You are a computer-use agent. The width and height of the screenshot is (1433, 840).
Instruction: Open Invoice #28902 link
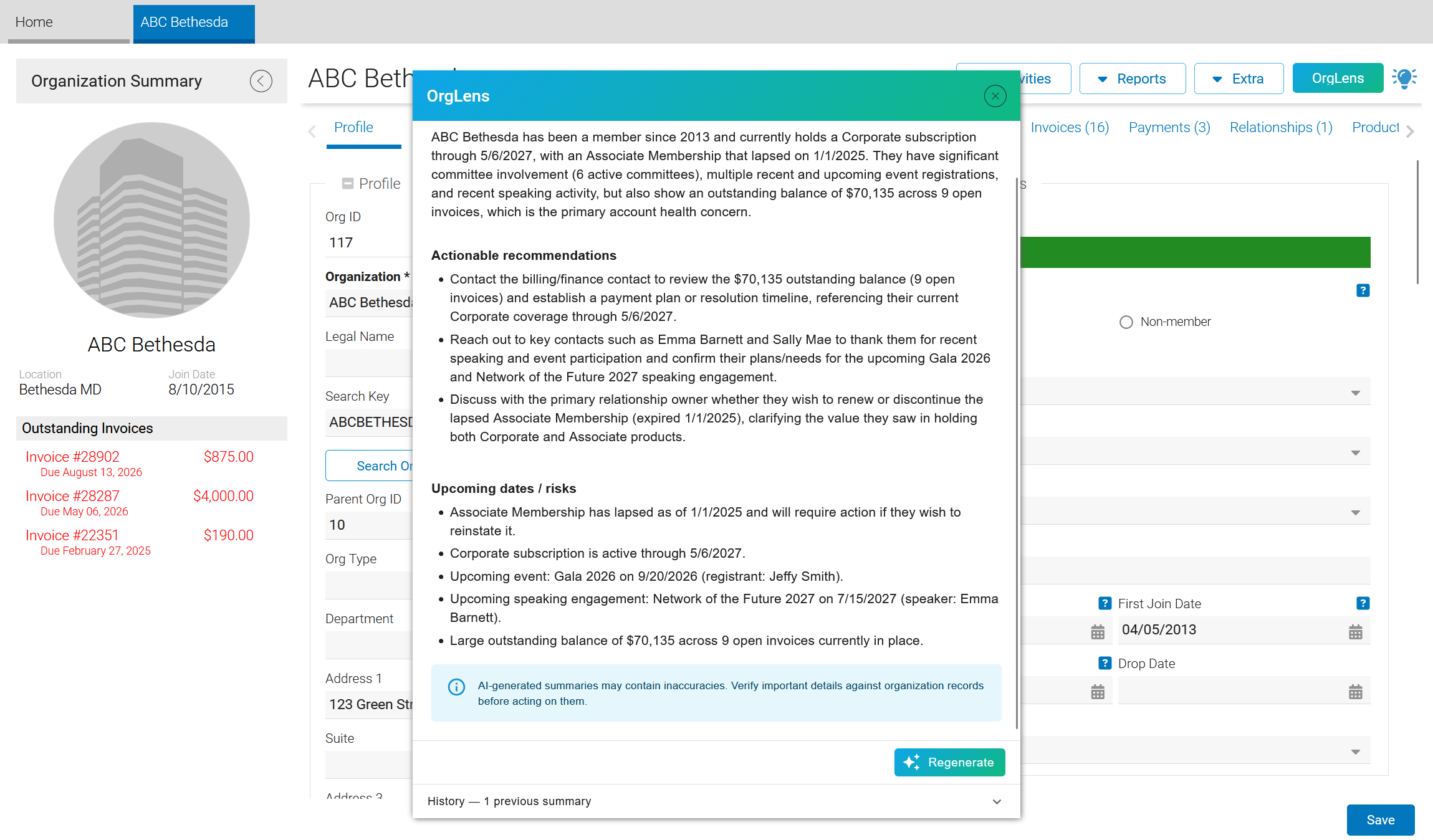click(x=72, y=457)
